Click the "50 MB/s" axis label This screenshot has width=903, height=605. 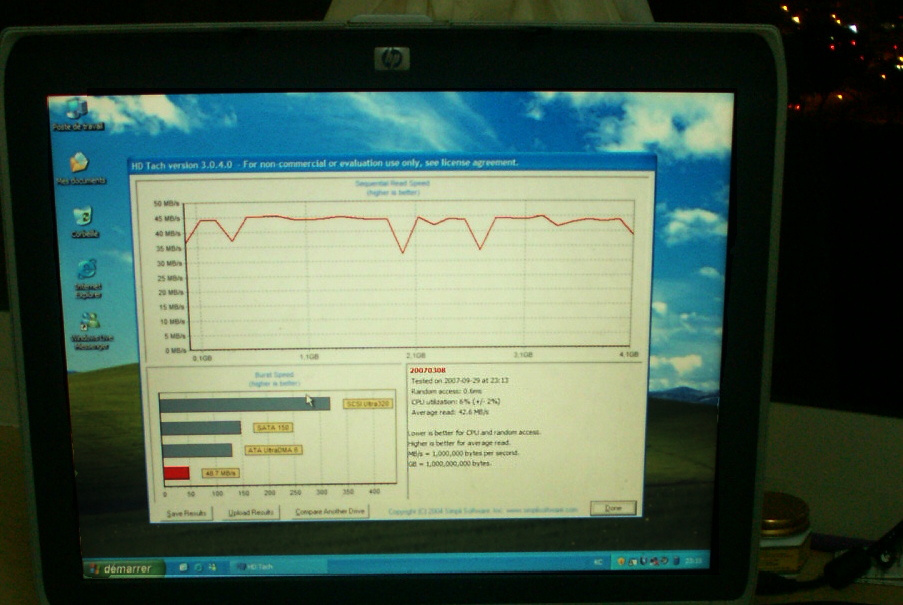pyautogui.click(x=166, y=204)
